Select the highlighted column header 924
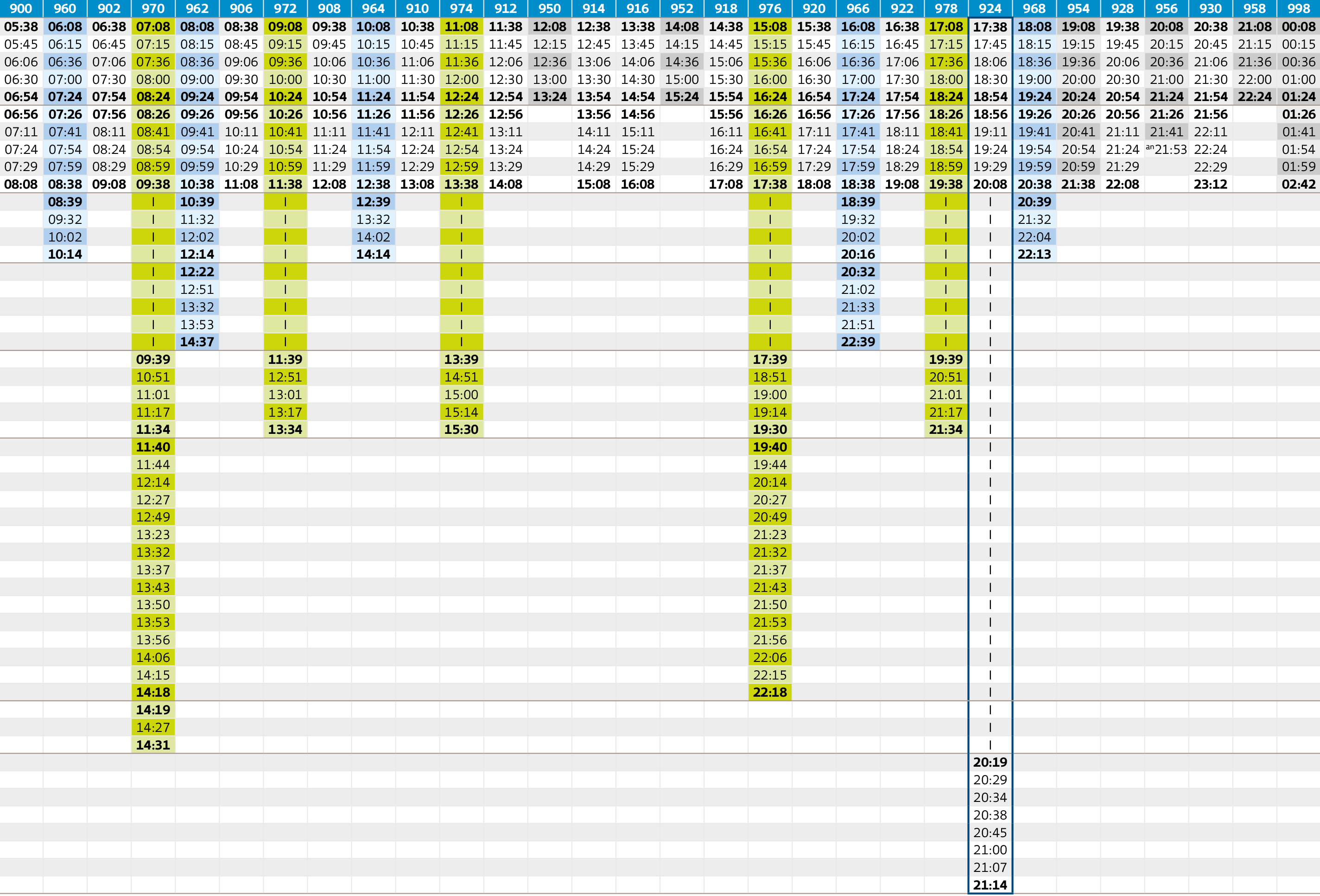This screenshot has height=896, width=1320. [990, 8]
